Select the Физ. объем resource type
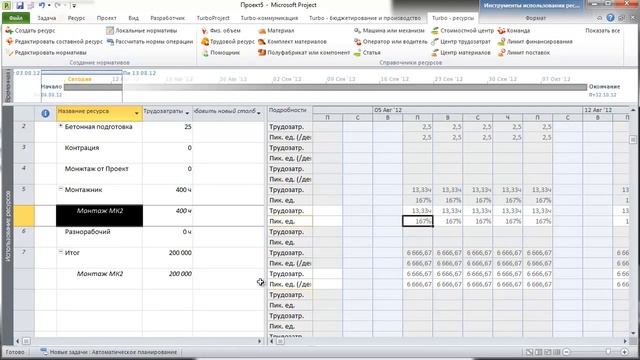The image size is (640, 360). point(221,31)
